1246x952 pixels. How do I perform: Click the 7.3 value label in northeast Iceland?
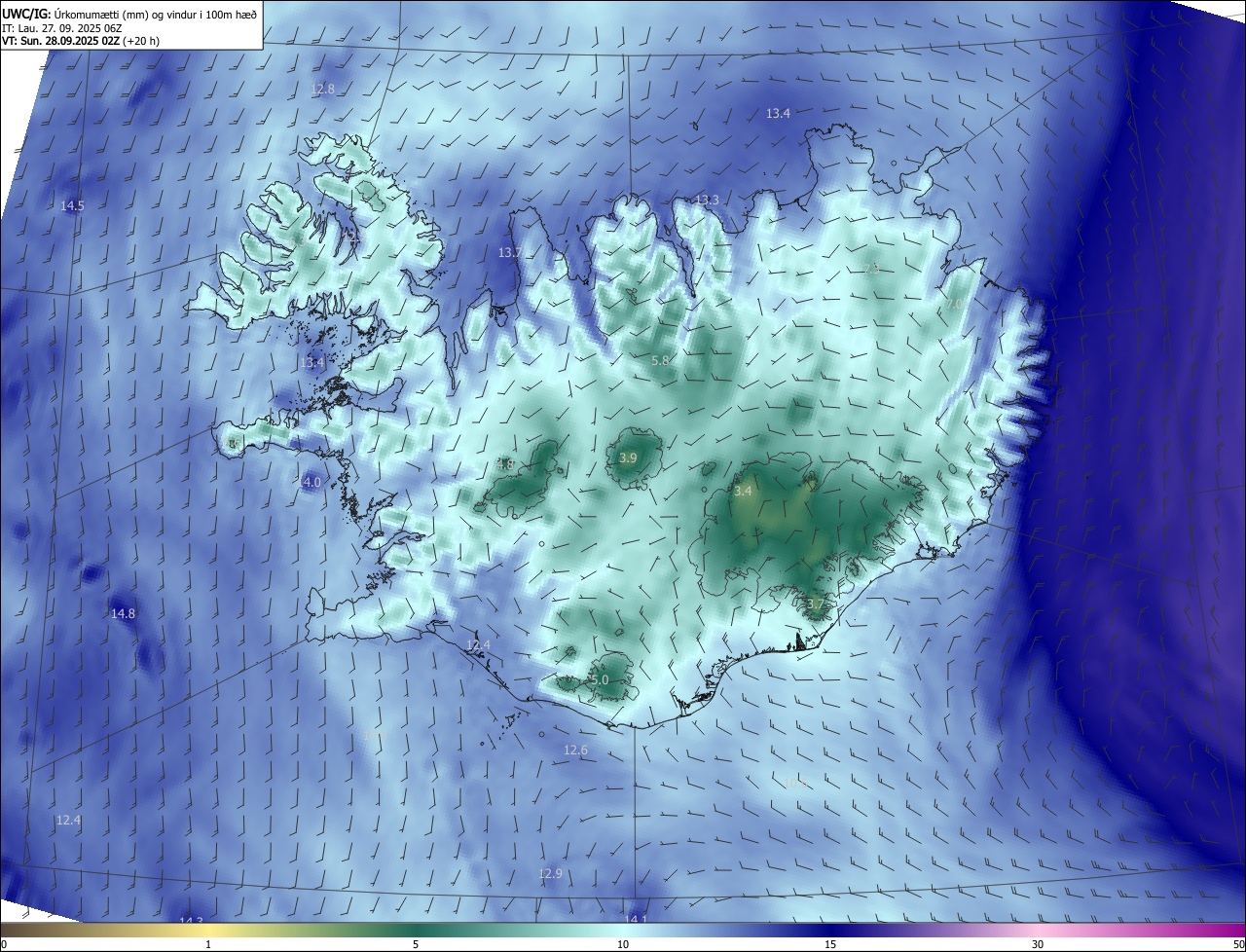(870, 268)
